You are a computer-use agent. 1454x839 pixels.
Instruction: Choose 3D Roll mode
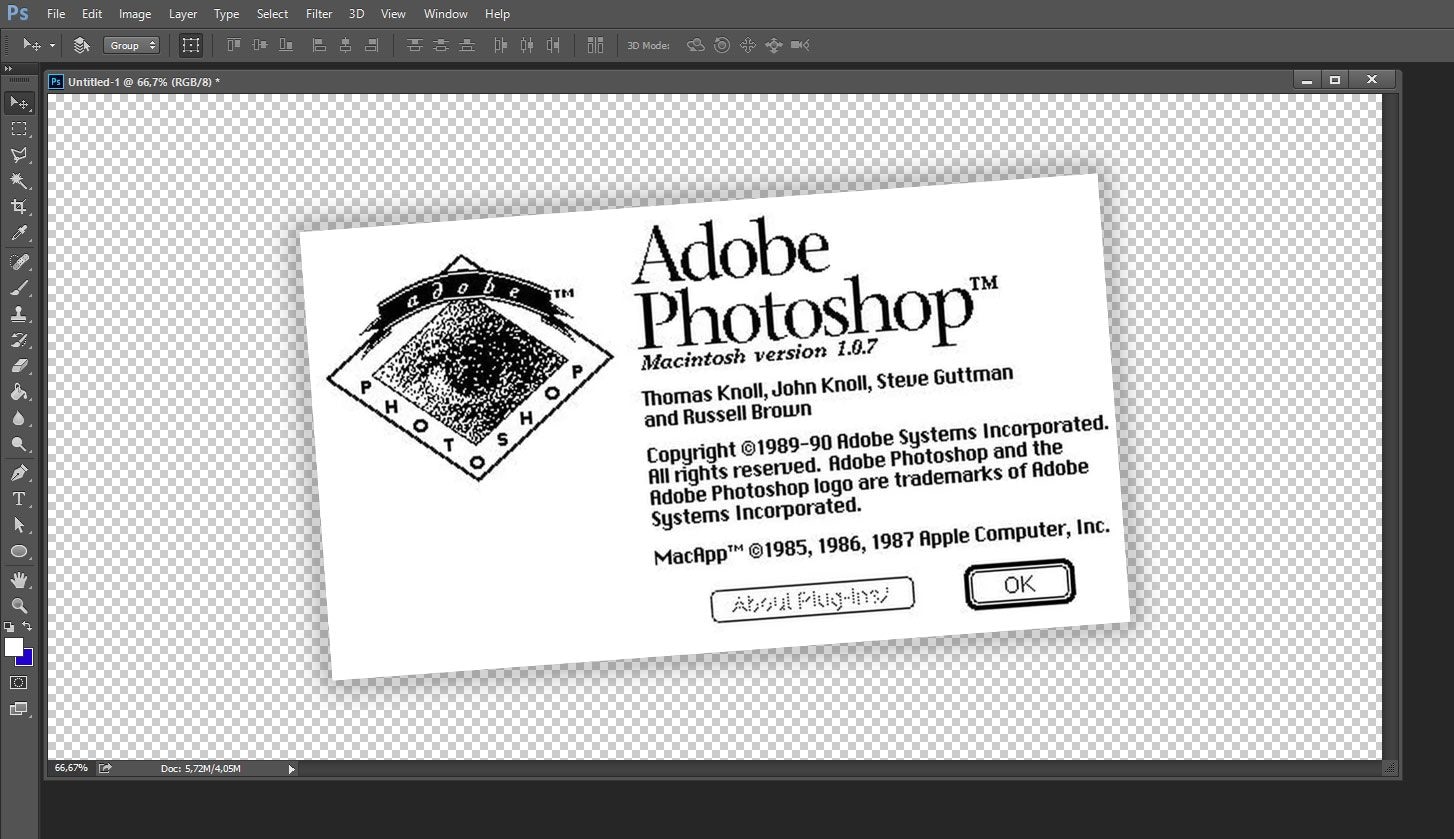(x=722, y=45)
